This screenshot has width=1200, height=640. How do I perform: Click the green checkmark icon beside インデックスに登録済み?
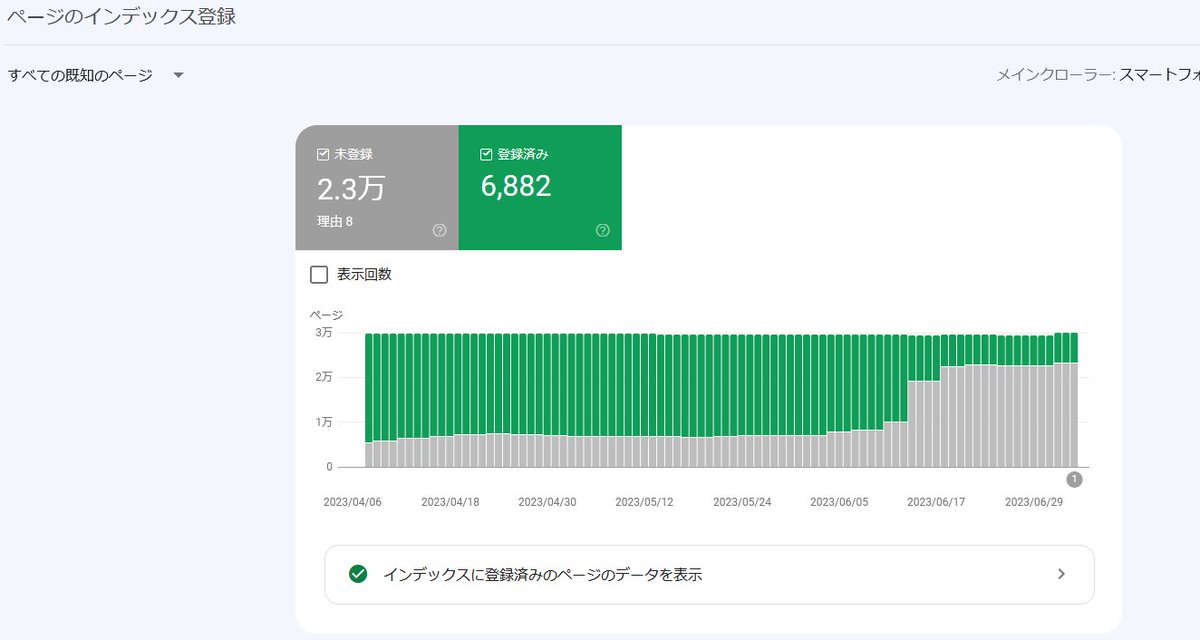(358, 574)
